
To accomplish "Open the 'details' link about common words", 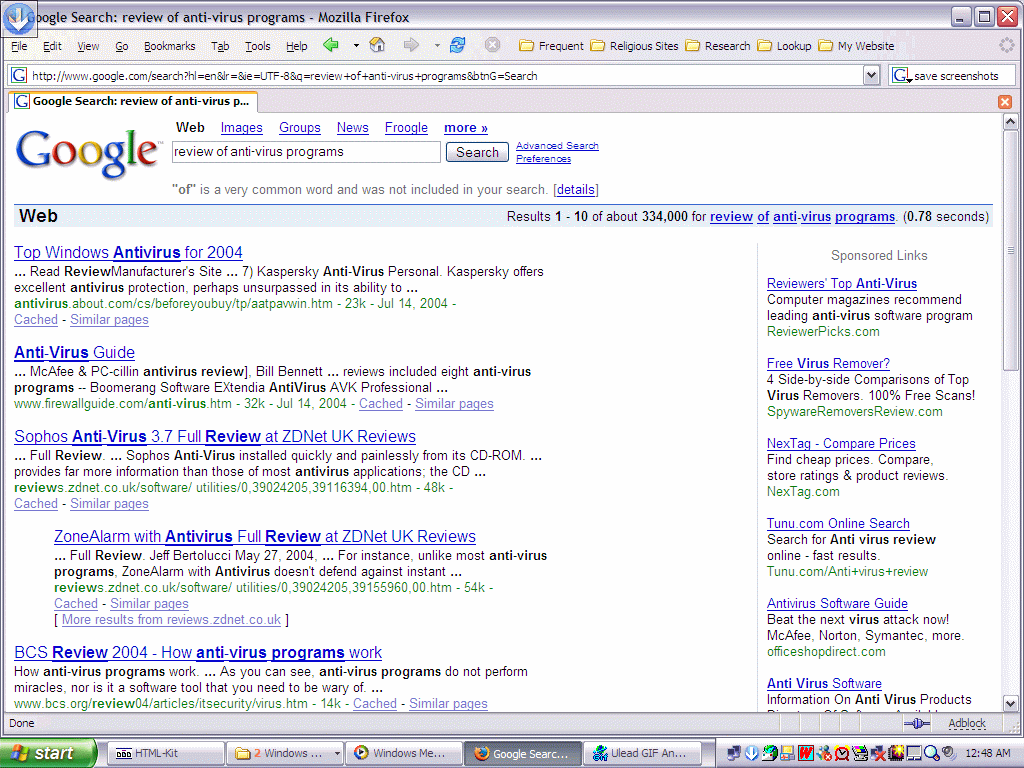I will pyautogui.click(x=575, y=189).
